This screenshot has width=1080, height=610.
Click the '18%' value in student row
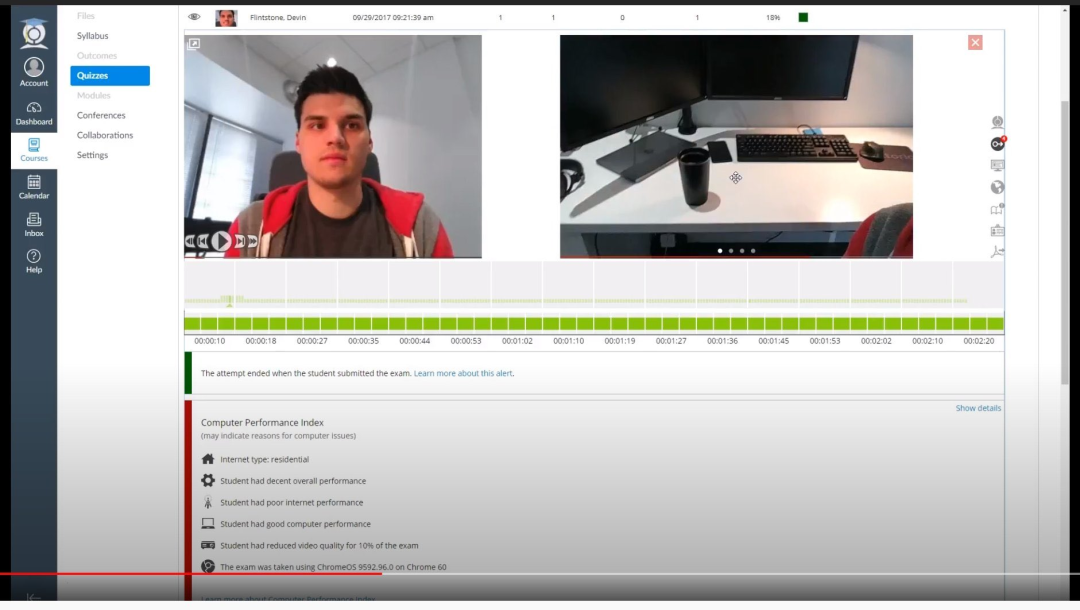(773, 18)
